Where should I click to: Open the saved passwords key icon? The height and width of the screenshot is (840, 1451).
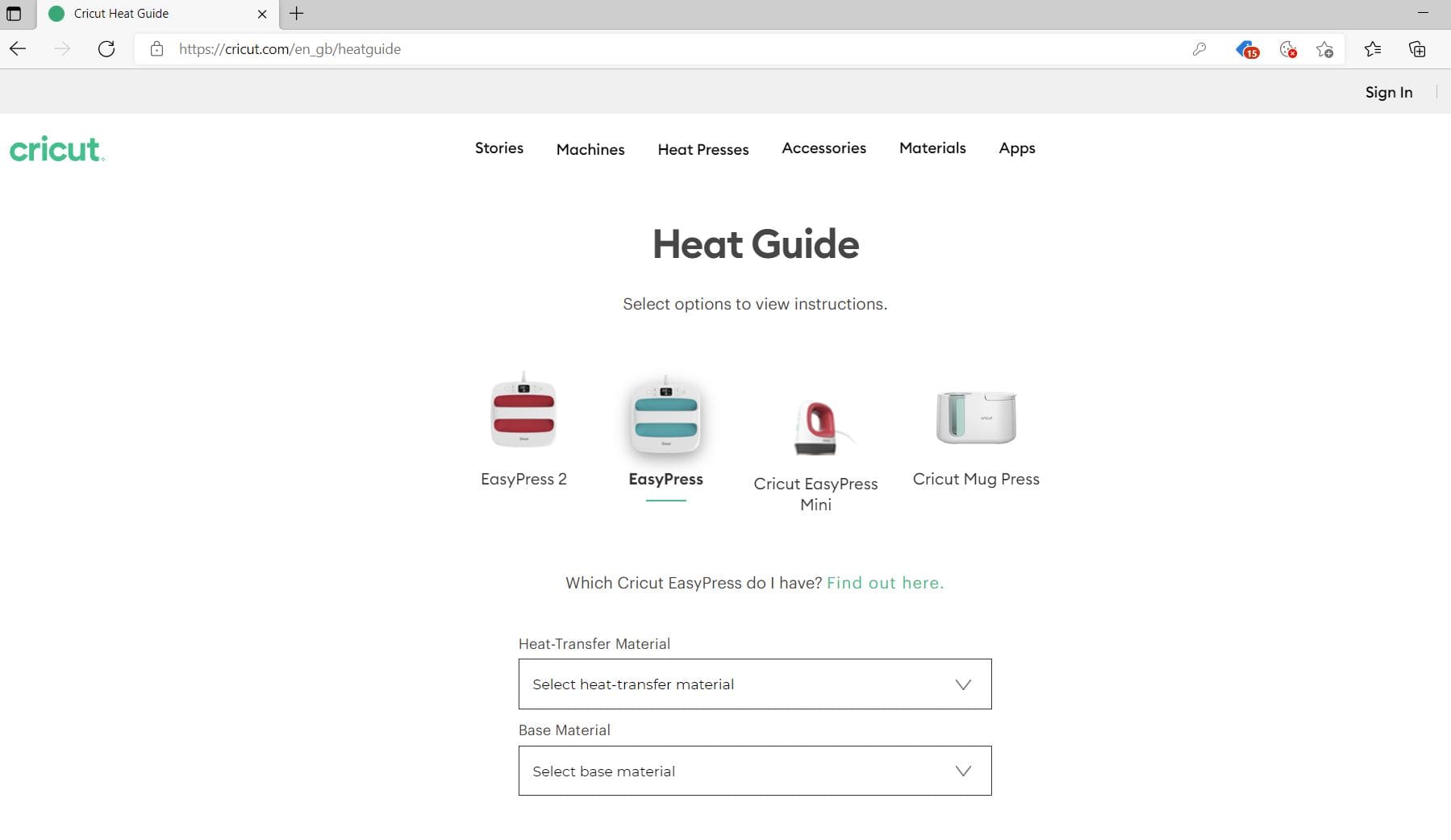1199,49
